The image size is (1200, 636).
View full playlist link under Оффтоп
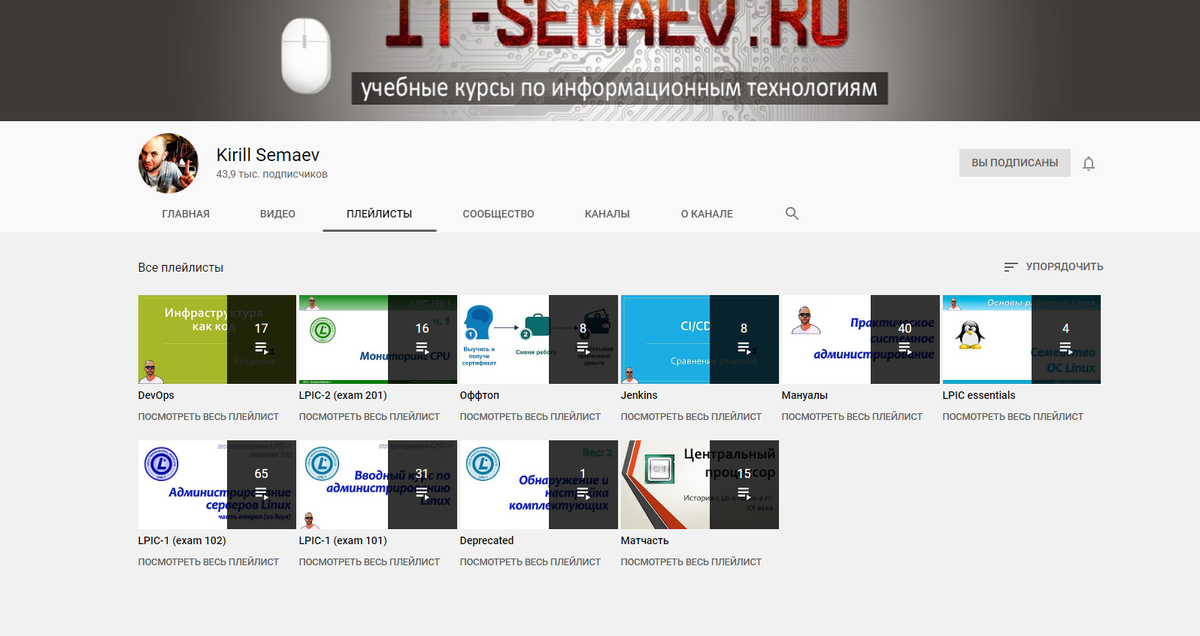pos(531,417)
